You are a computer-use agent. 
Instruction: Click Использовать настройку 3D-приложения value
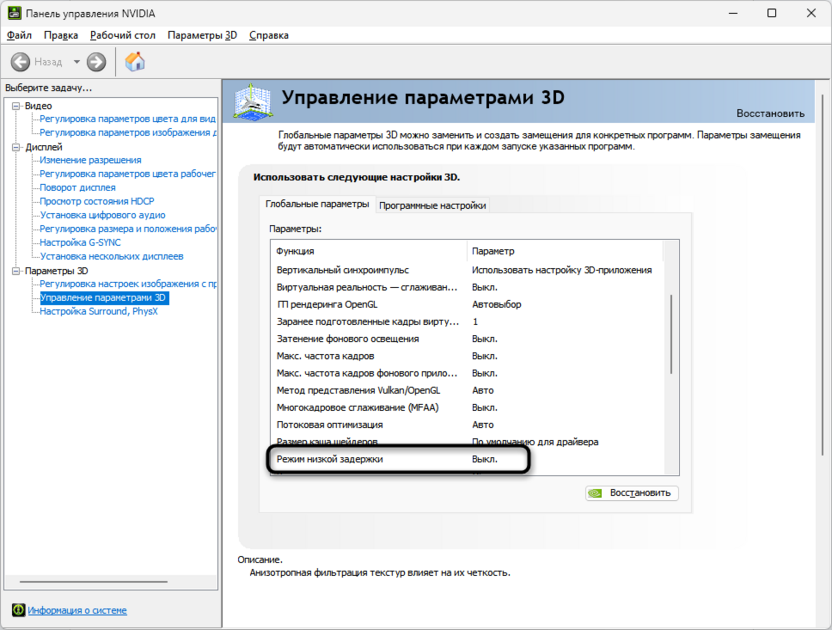(x=562, y=270)
